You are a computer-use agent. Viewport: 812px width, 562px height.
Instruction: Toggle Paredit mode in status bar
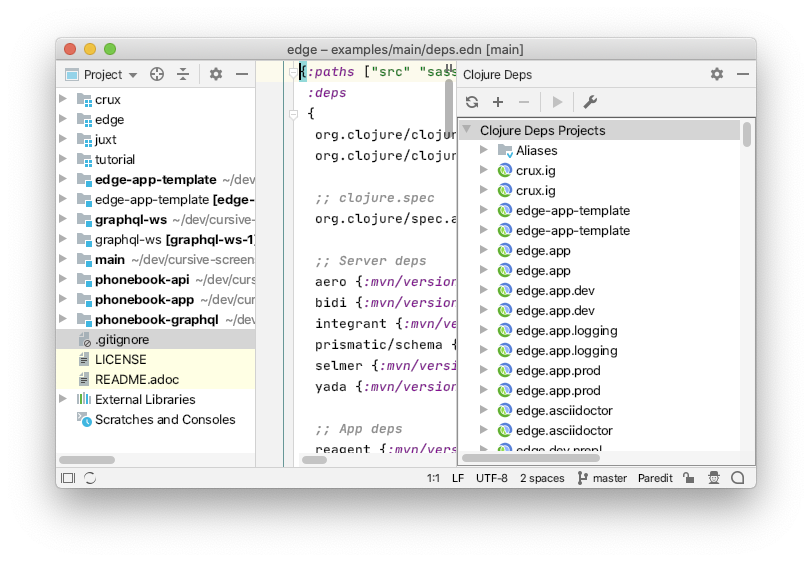655,478
